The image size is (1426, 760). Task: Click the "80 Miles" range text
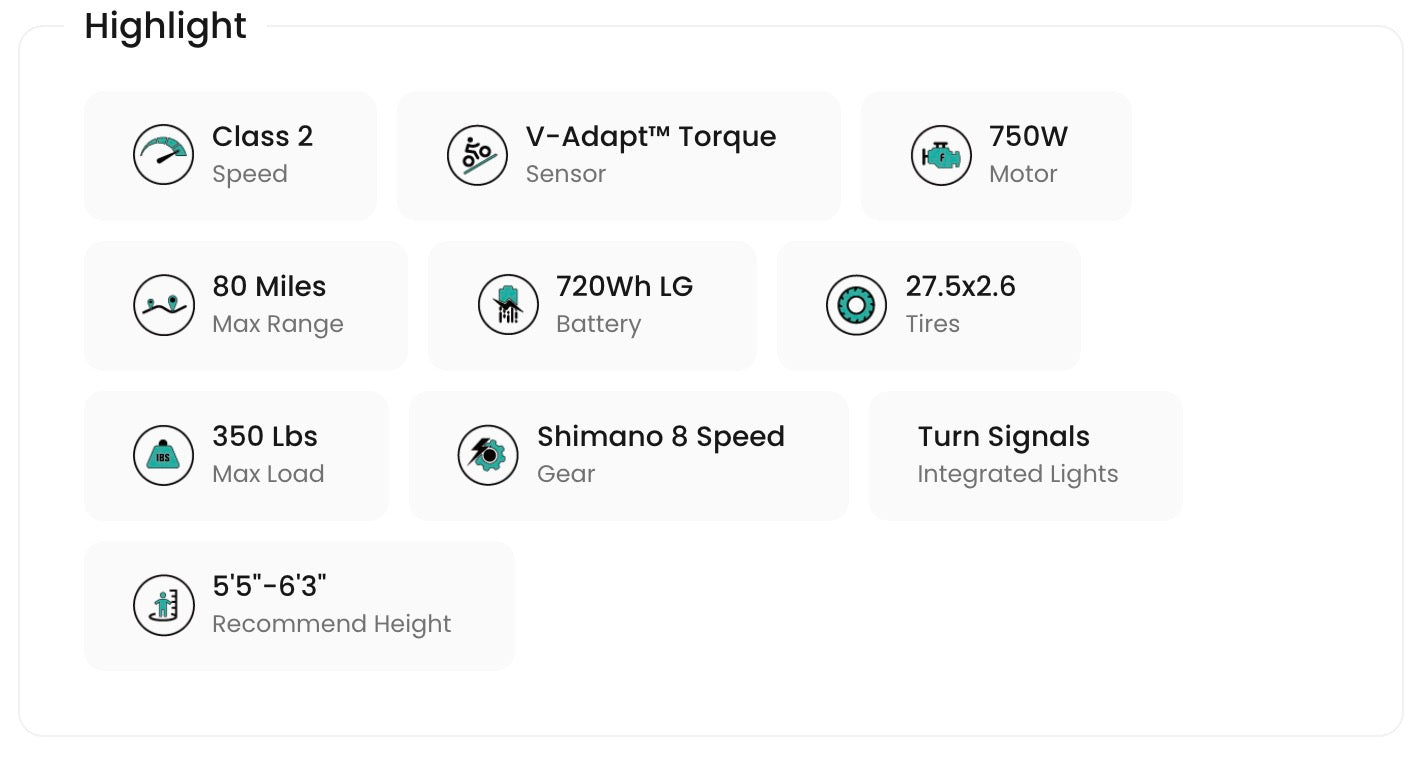pos(269,287)
